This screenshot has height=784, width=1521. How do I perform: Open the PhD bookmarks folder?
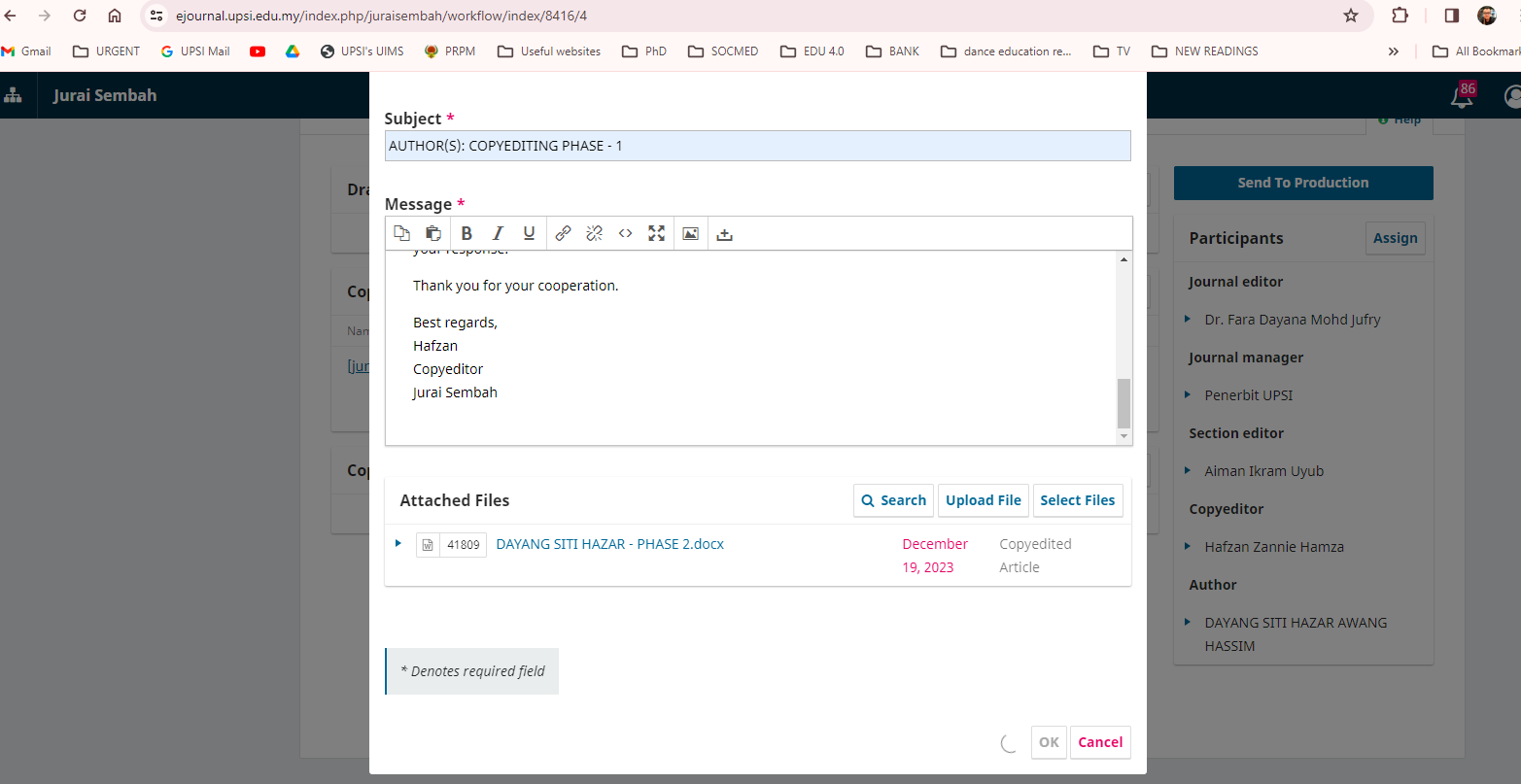pos(645,51)
